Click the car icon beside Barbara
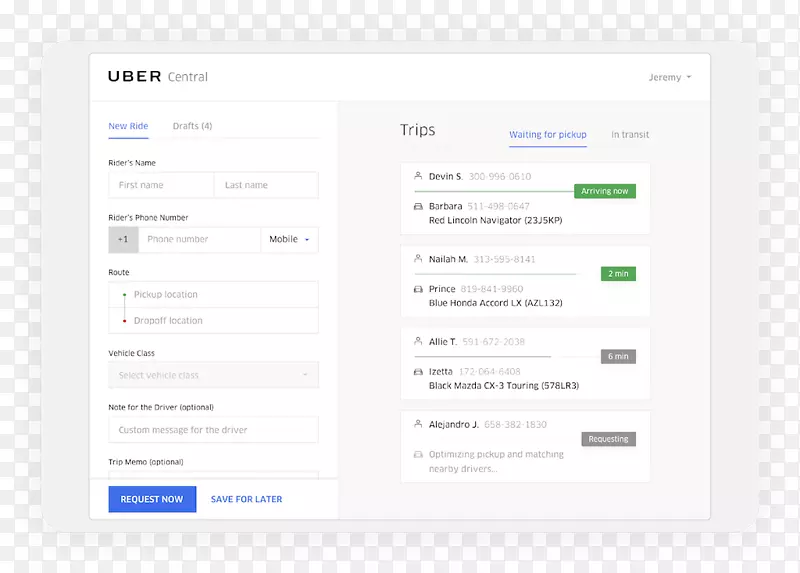 [418, 206]
